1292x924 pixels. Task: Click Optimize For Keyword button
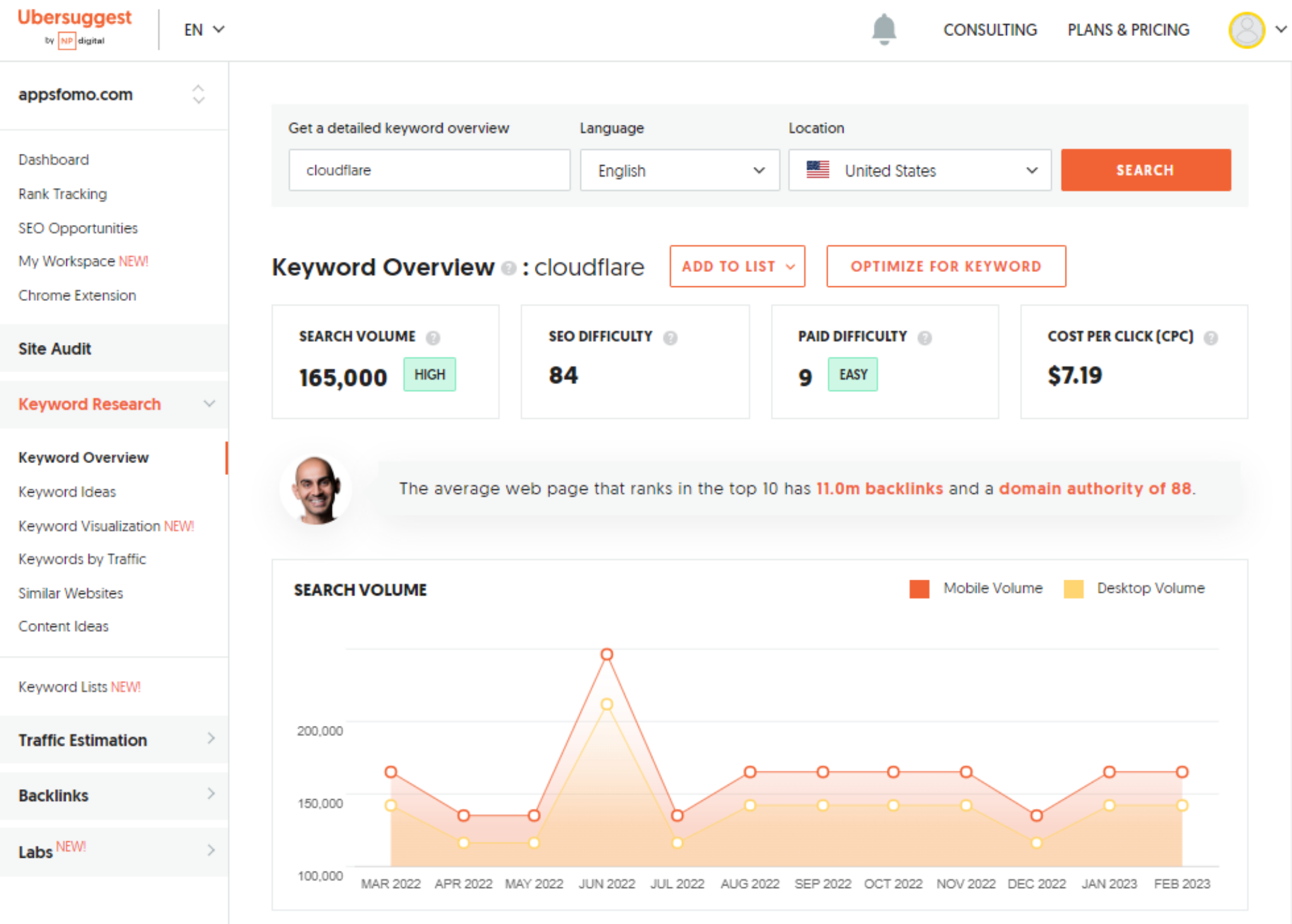coord(946,266)
